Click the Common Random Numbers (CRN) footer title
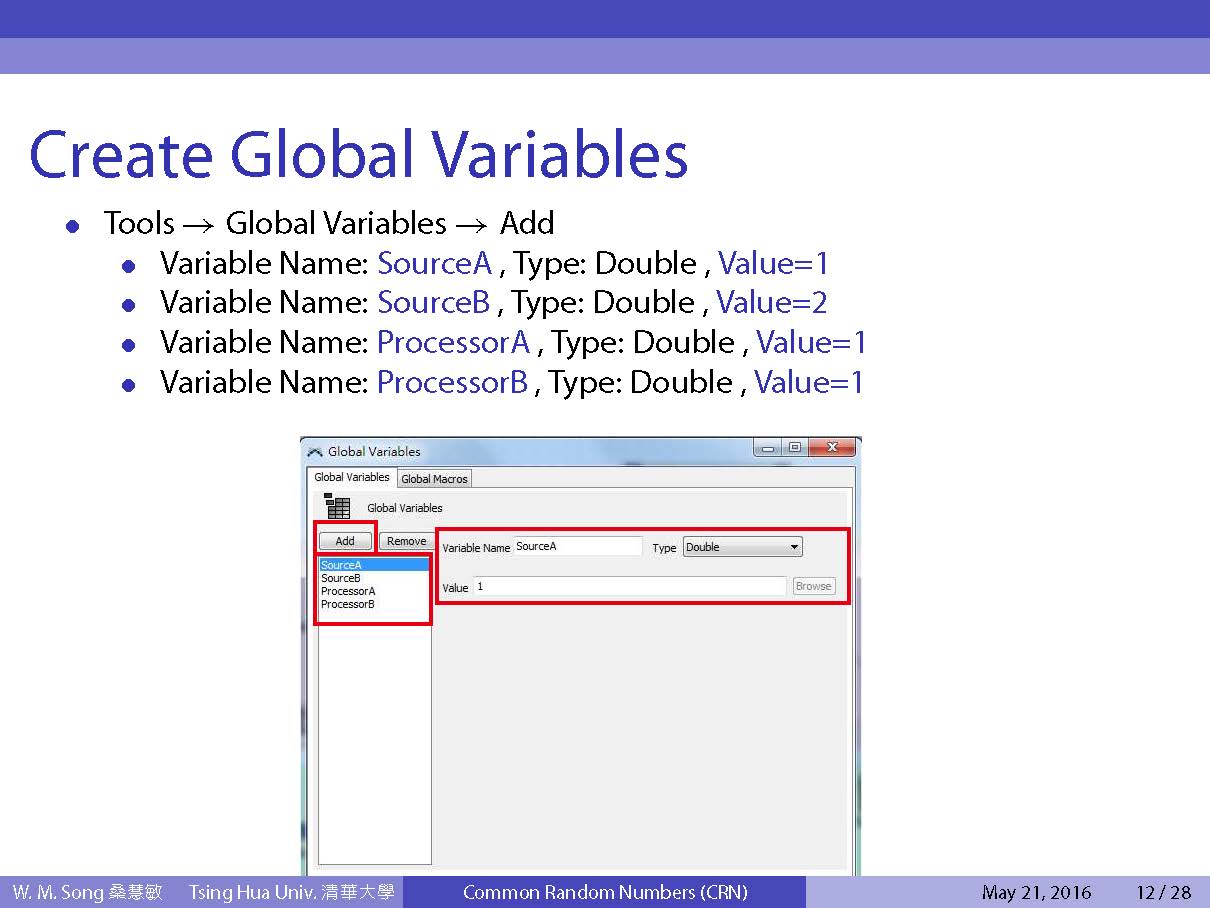Image resolution: width=1210 pixels, height=908 pixels. click(x=605, y=893)
